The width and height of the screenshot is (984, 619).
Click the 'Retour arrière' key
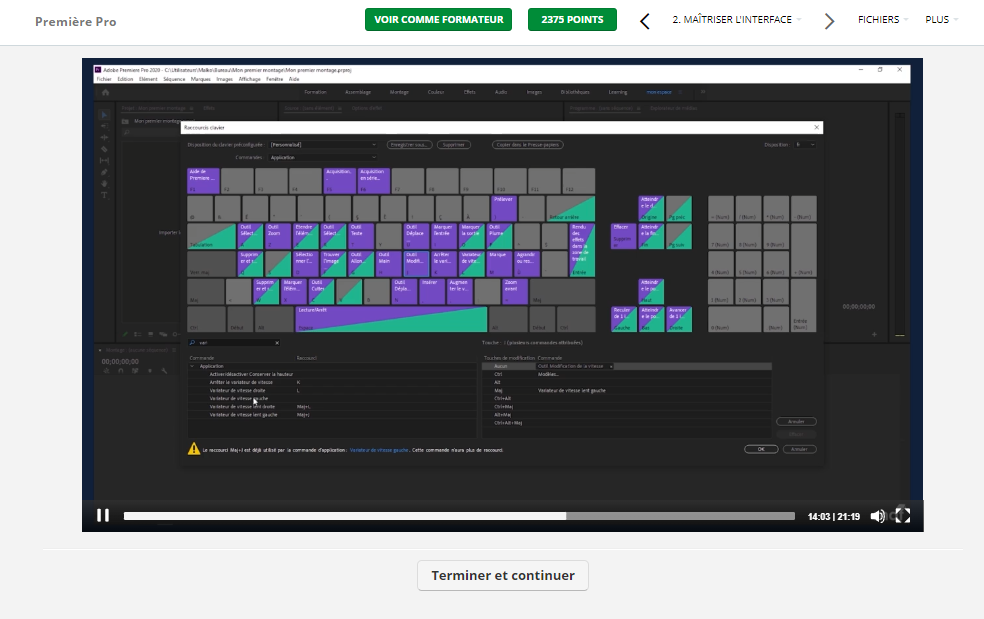click(570, 208)
